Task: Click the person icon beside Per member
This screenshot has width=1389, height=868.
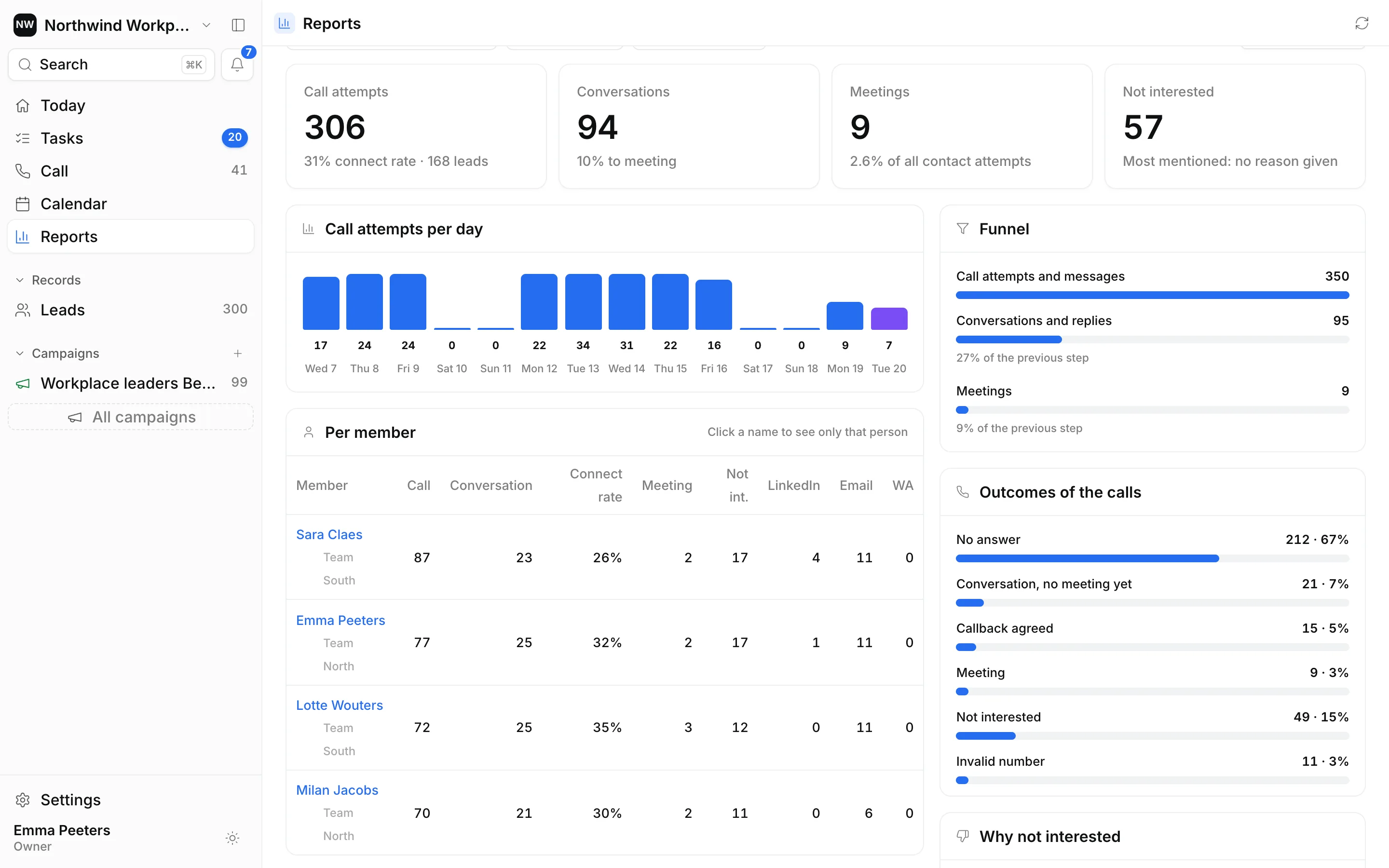Action: click(x=308, y=432)
